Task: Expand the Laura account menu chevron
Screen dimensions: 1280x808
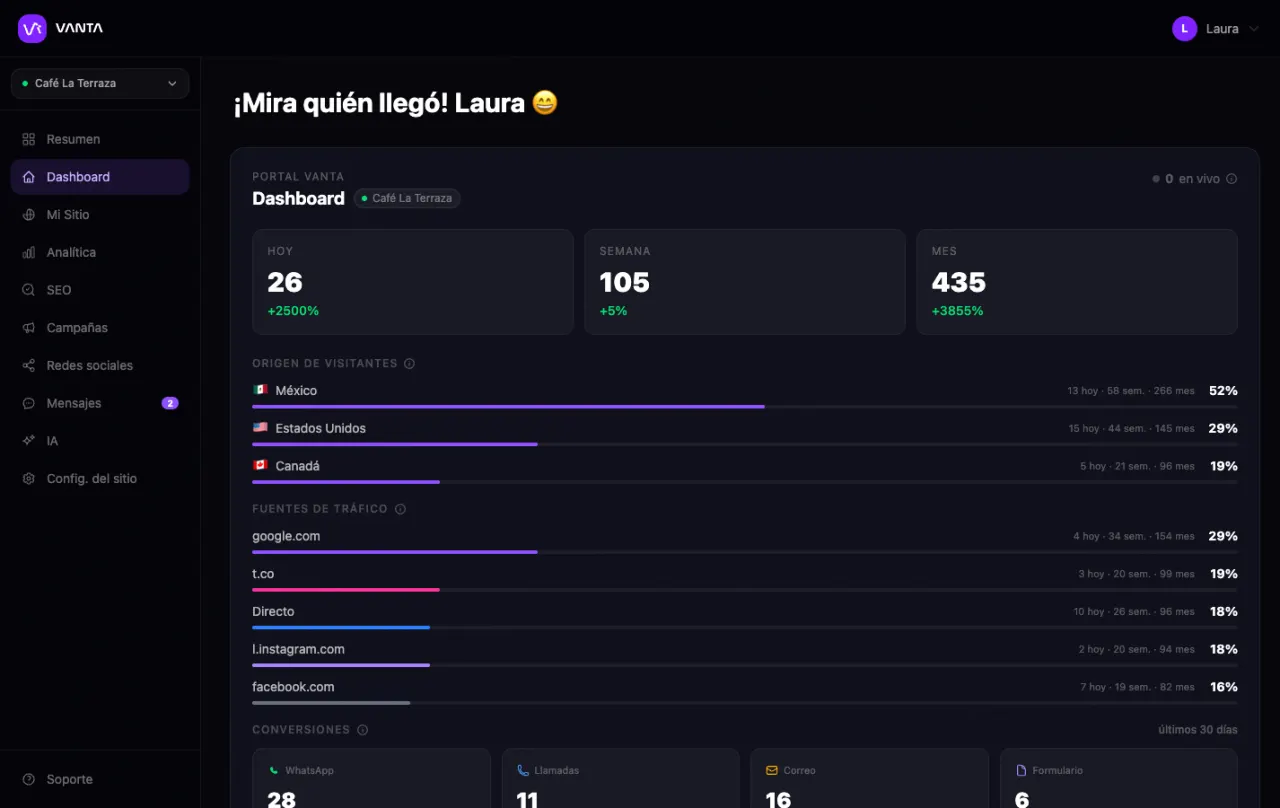Action: point(1254,29)
